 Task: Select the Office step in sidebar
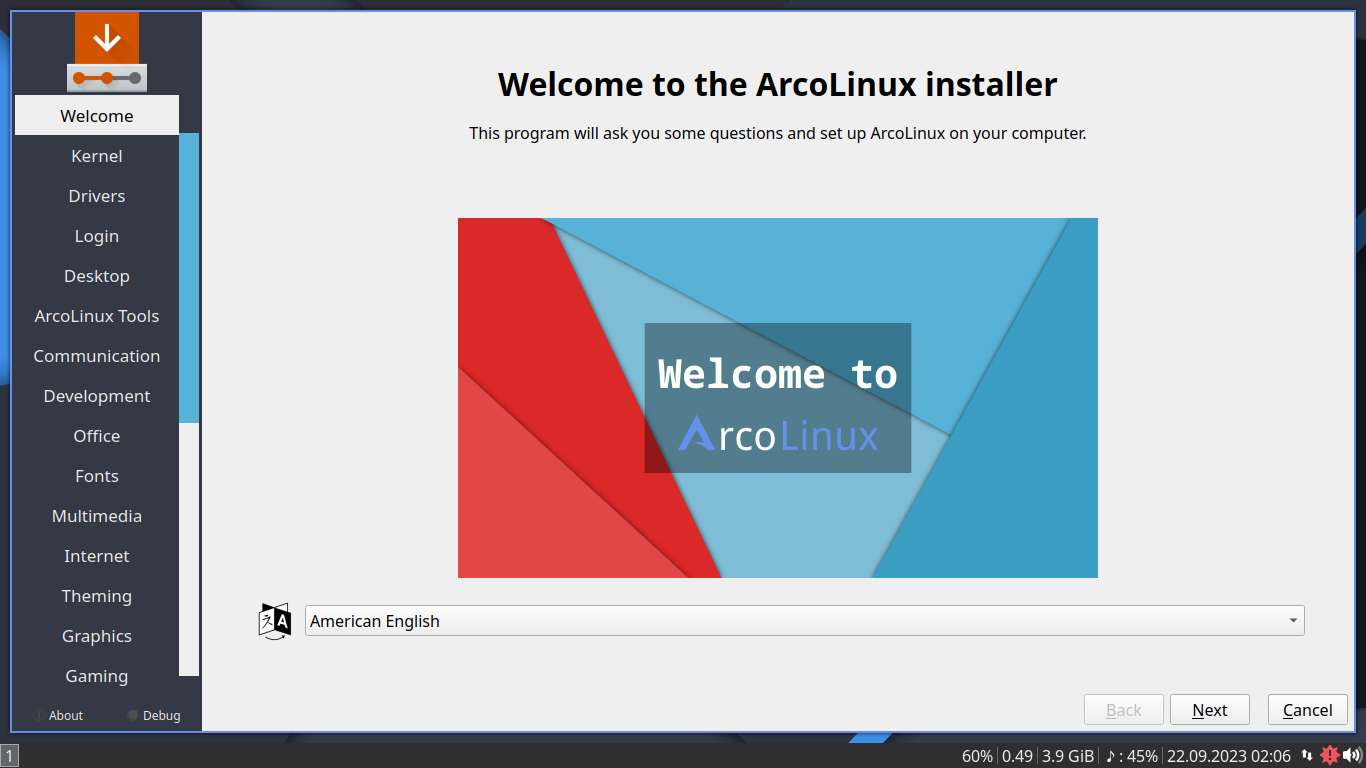point(97,436)
